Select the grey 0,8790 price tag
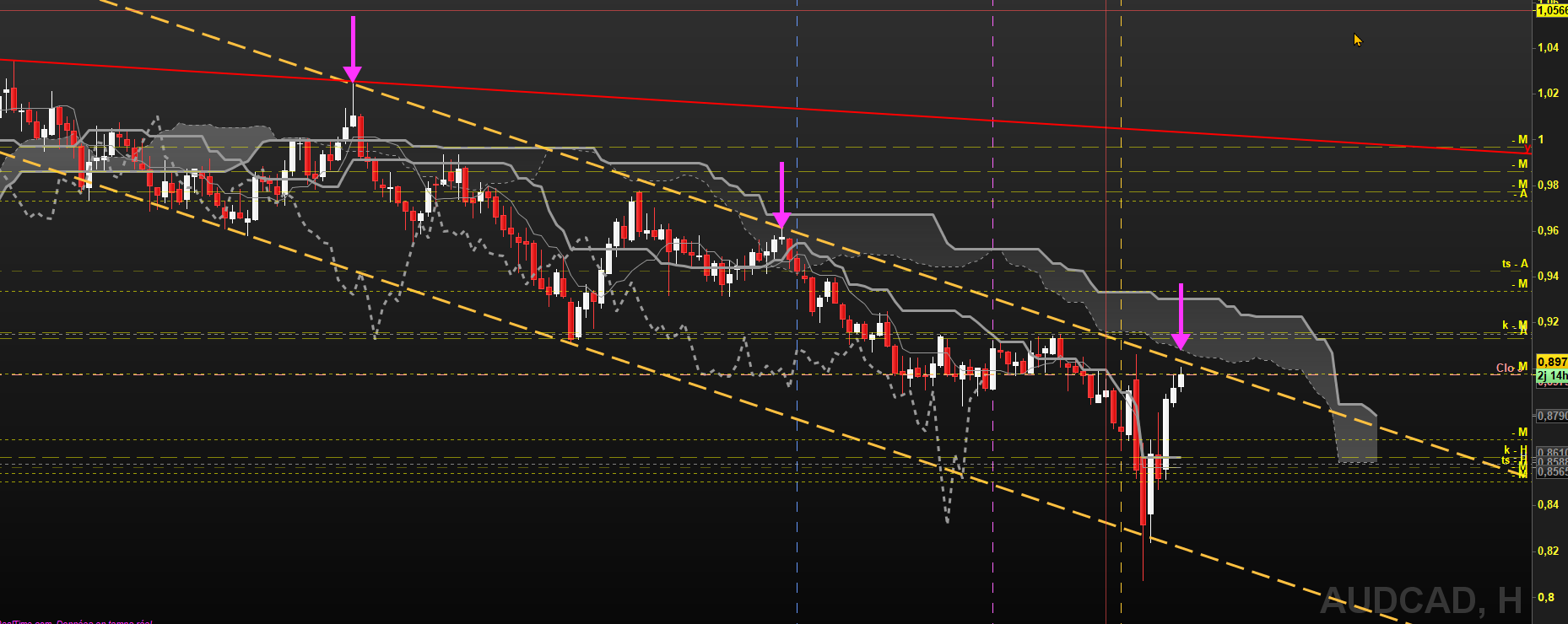 1552,416
